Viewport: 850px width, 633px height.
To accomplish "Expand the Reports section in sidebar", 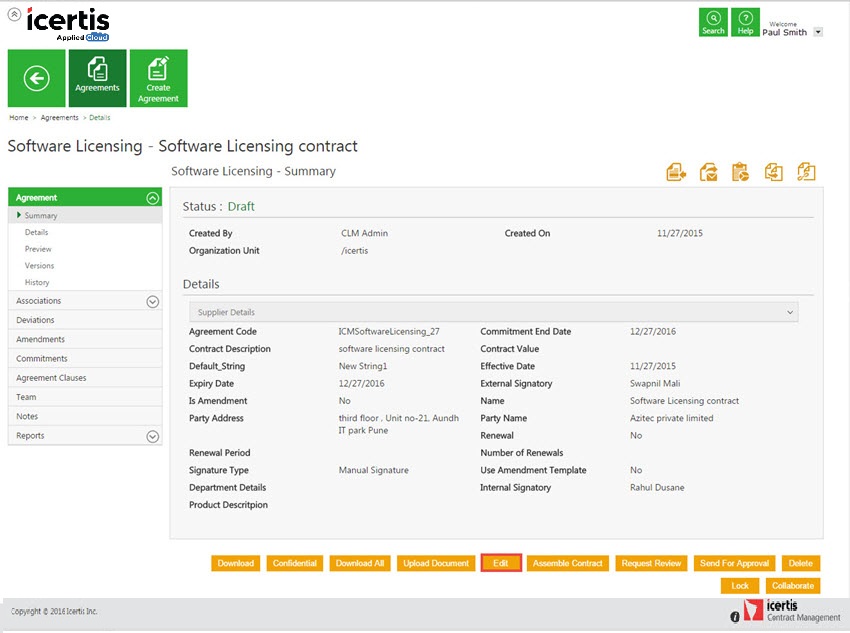I will click(x=152, y=436).
